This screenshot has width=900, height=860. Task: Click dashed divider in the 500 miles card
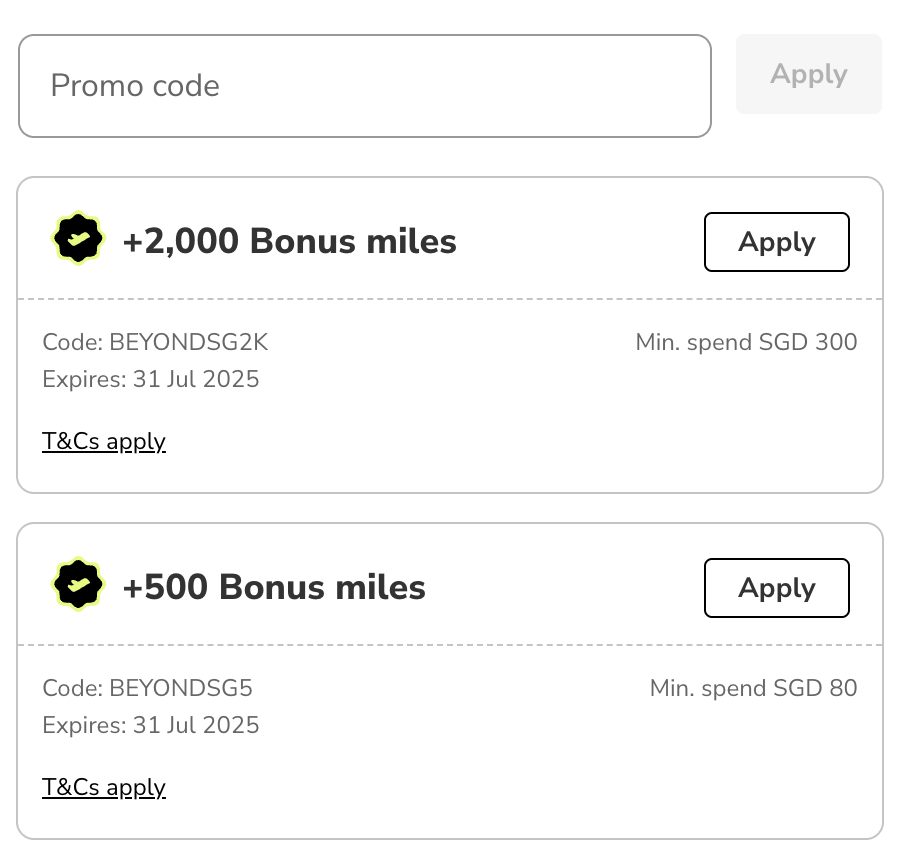pos(450,645)
